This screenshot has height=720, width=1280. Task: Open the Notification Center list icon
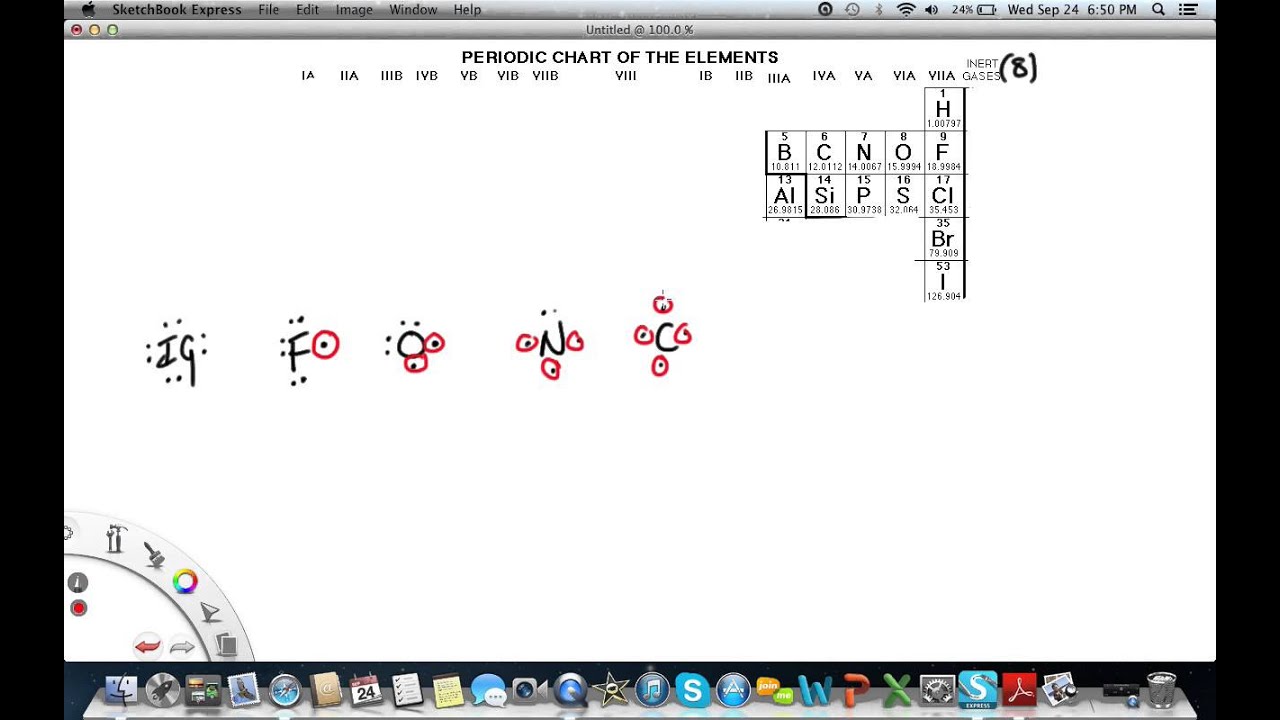point(1190,9)
